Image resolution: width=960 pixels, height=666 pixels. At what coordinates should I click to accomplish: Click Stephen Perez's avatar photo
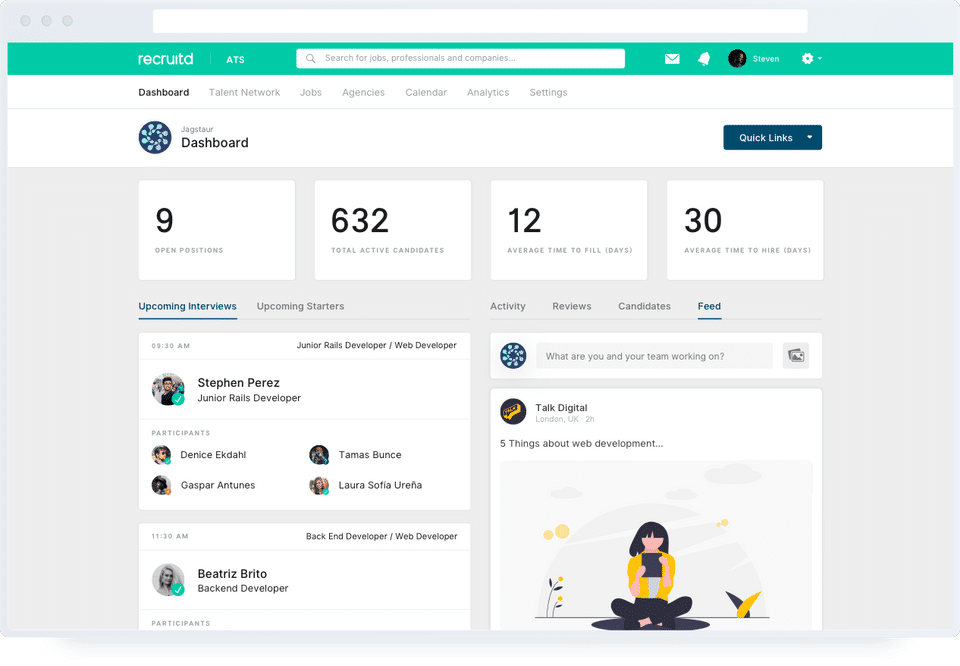click(168, 389)
